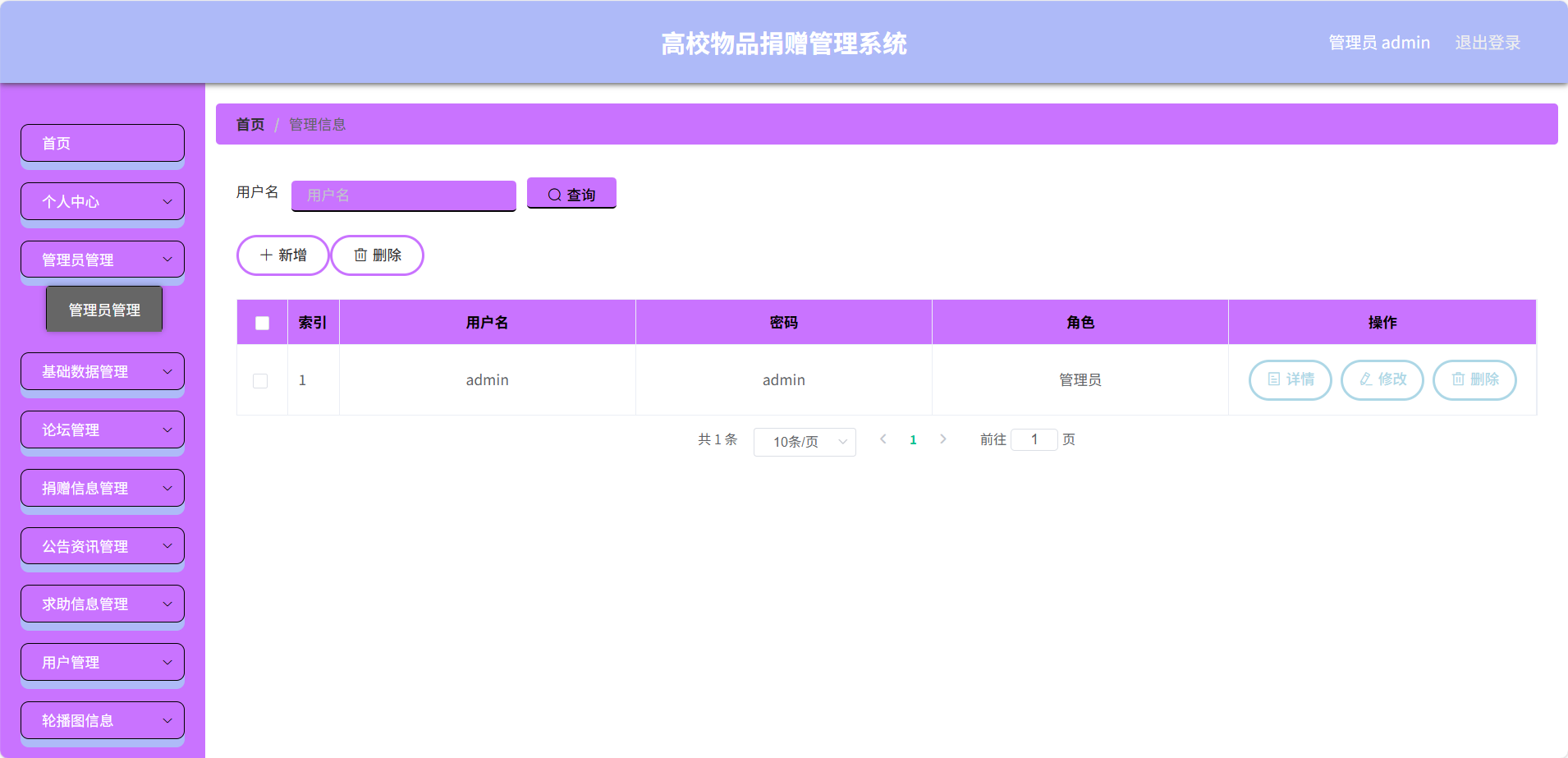Click the 共 1 条 total count text
Image resolution: width=1568 pixels, height=758 pixels.
tap(718, 439)
